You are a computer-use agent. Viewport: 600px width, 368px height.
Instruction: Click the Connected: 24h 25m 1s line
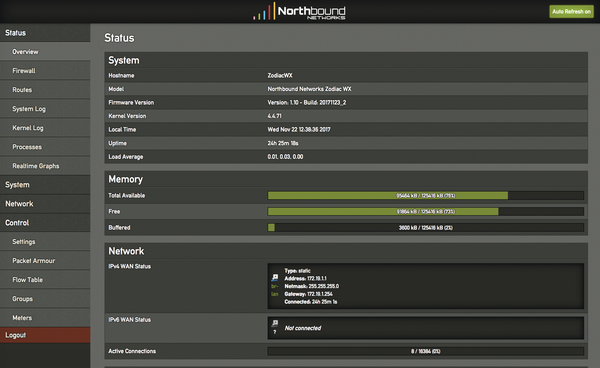pos(311,302)
